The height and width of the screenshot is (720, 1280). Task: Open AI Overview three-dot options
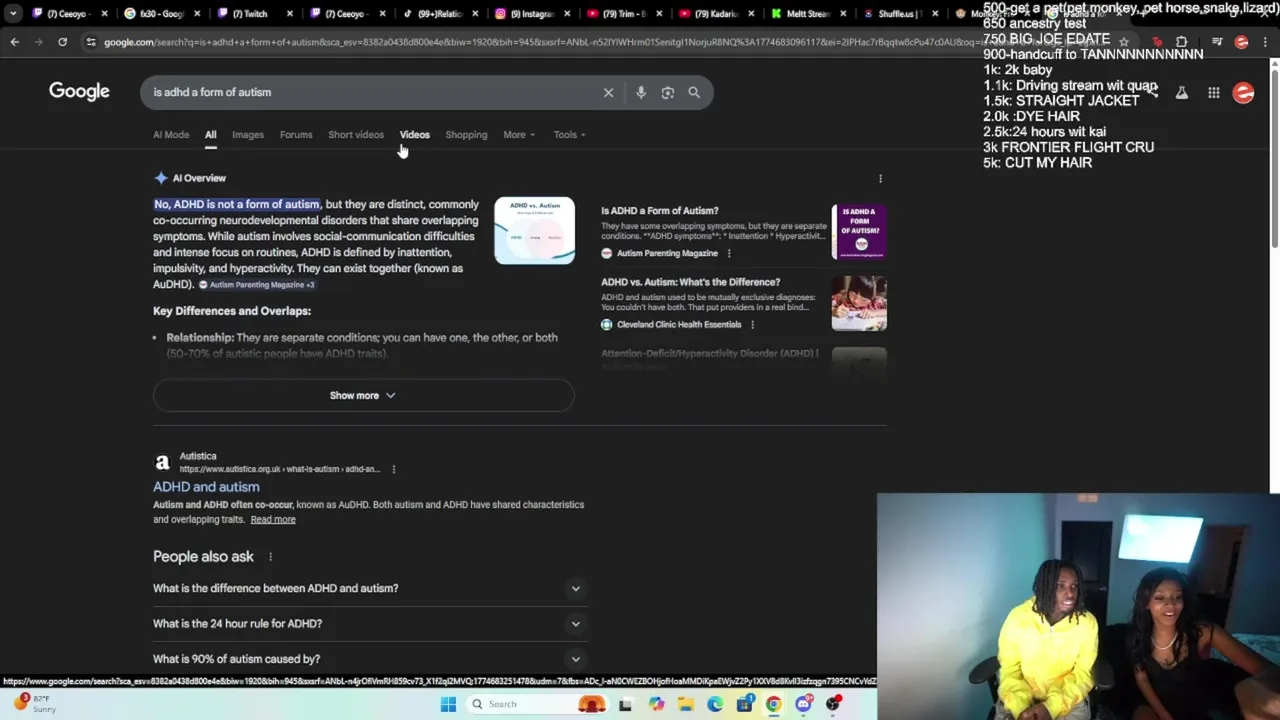(x=880, y=179)
